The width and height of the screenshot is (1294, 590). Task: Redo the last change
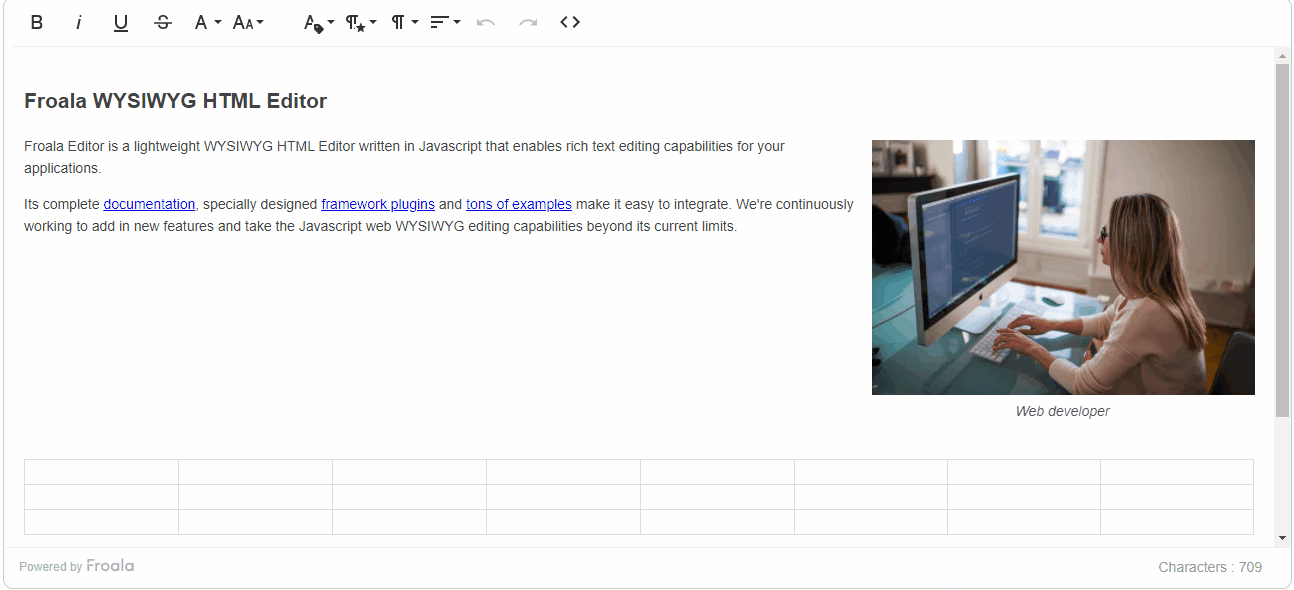click(528, 21)
